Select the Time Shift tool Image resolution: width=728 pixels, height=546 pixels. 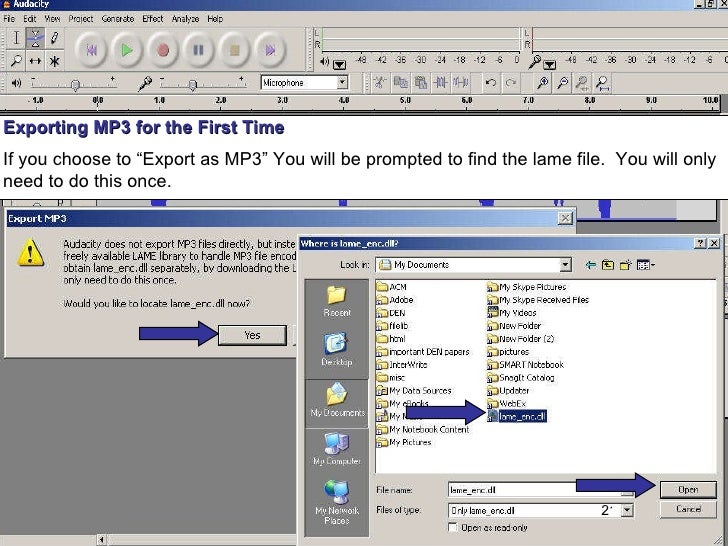(x=35, y=60)
